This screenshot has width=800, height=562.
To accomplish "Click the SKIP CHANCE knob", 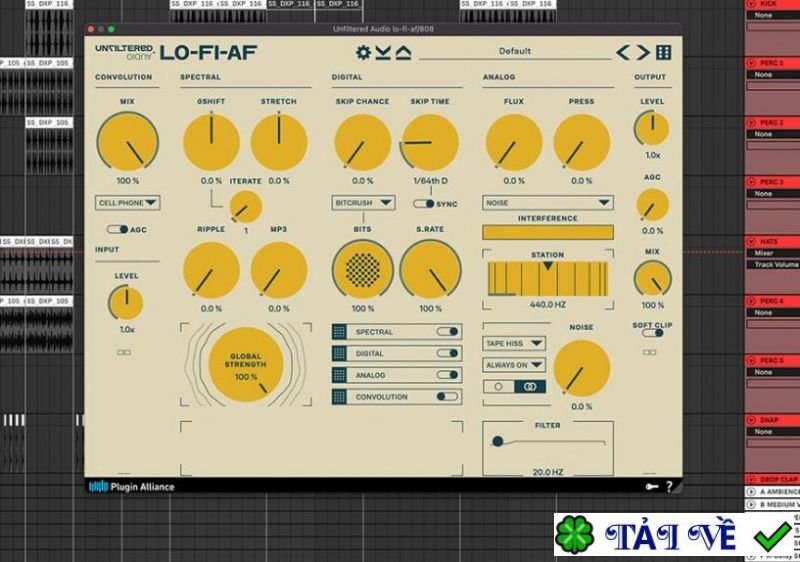I will [363, 142].
